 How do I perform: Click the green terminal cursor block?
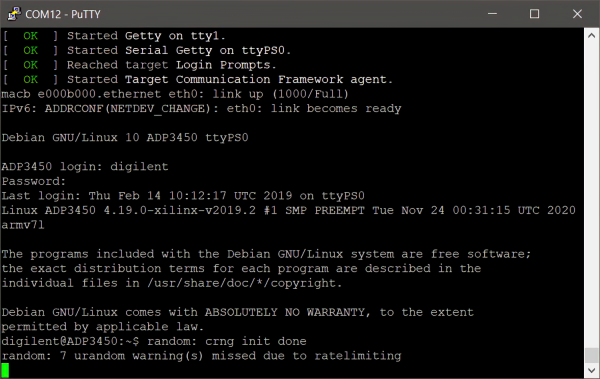tap(5, 370)
